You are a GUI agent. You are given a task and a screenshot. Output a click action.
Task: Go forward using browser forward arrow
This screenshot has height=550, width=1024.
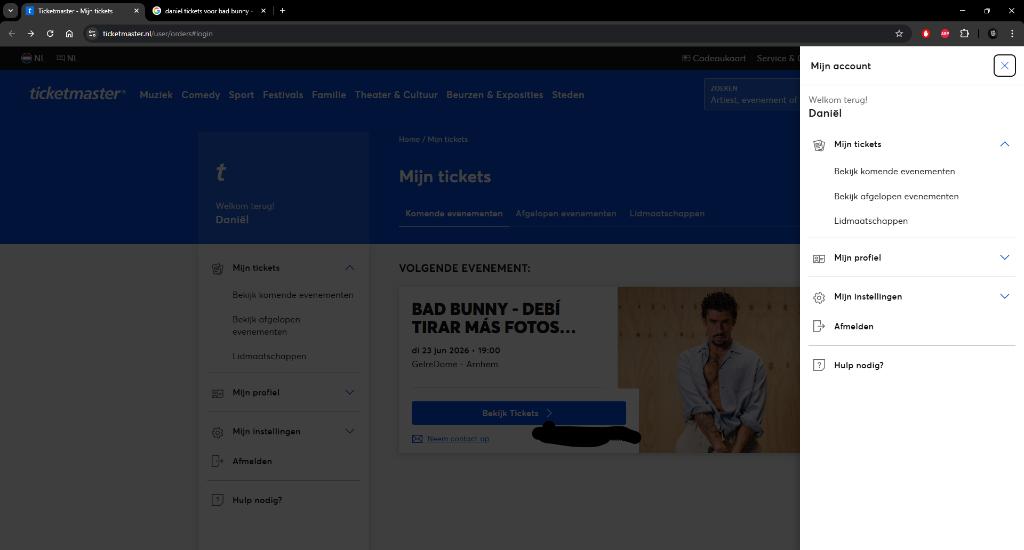point(31,33)
